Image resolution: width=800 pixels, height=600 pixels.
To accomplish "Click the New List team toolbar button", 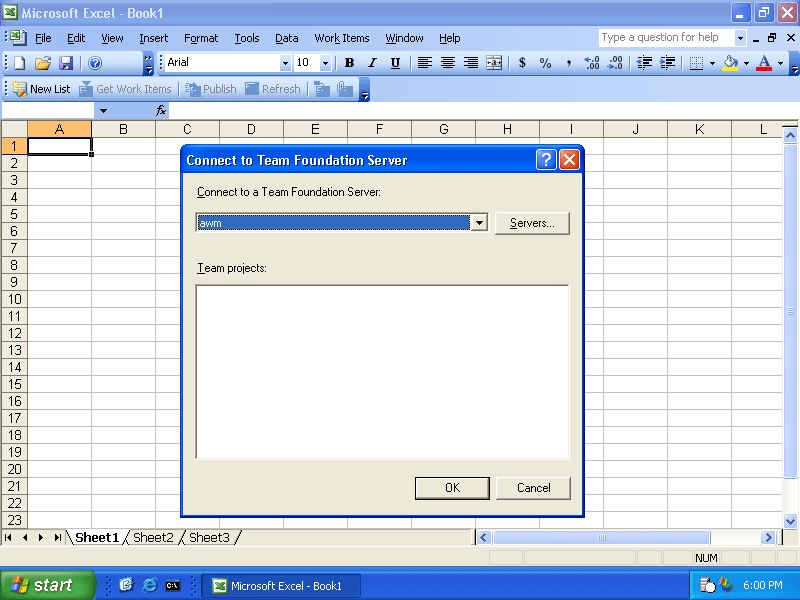I will [42, 89].
